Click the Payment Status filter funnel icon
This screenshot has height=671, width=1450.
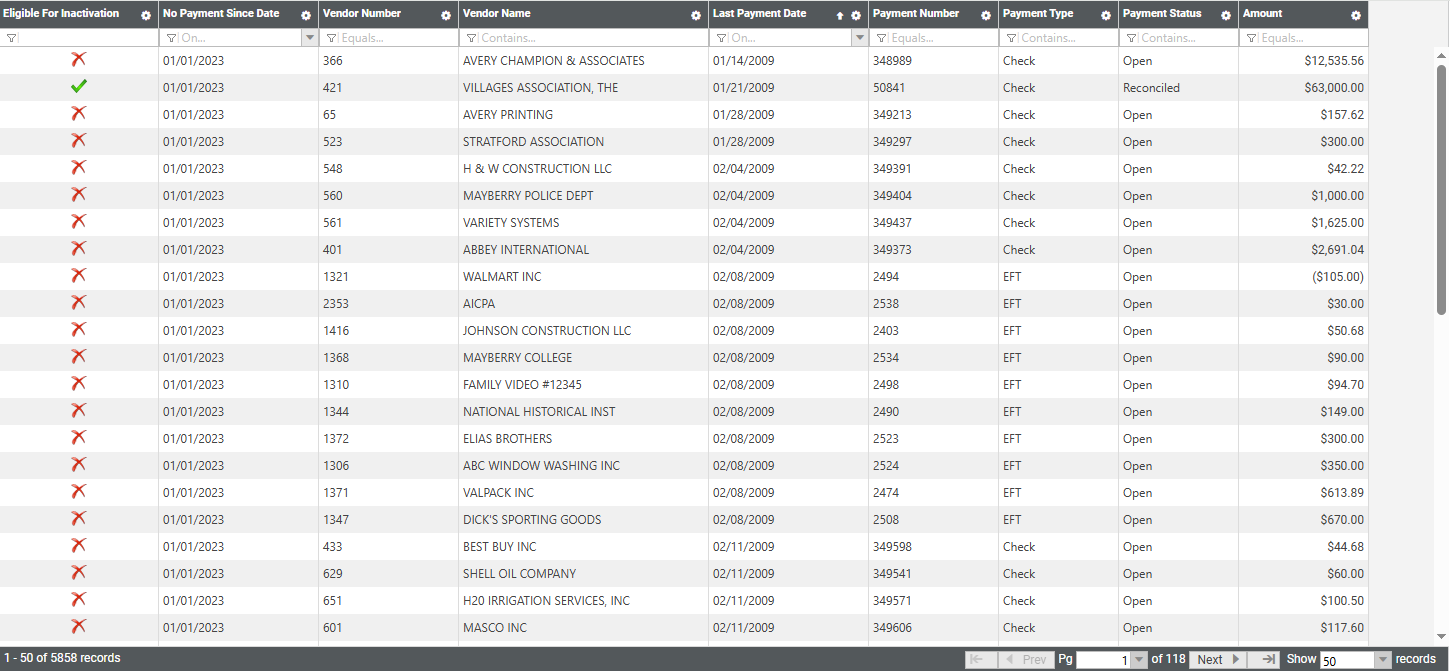click(1132, 38)
